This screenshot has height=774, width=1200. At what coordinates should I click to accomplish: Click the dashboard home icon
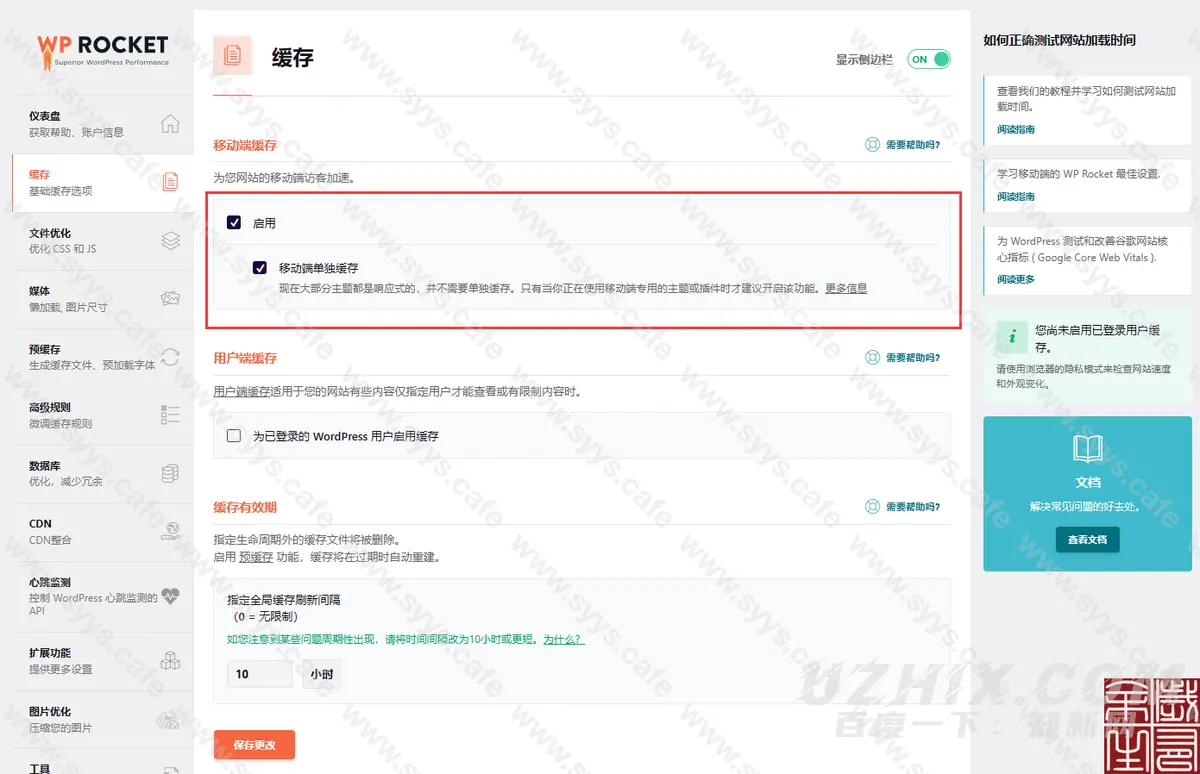[171, 124]
